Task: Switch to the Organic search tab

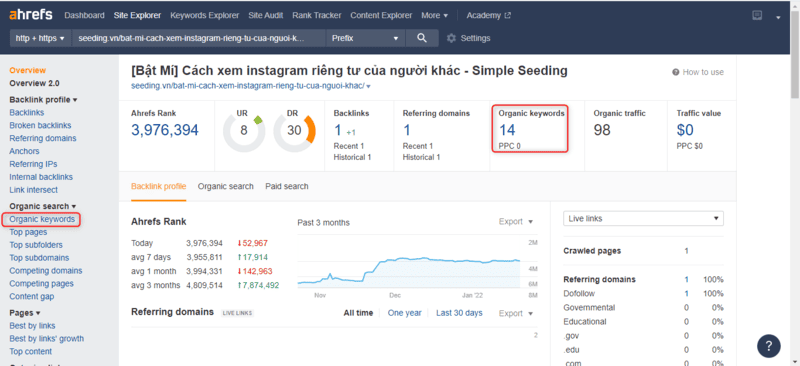Action: 226,186
